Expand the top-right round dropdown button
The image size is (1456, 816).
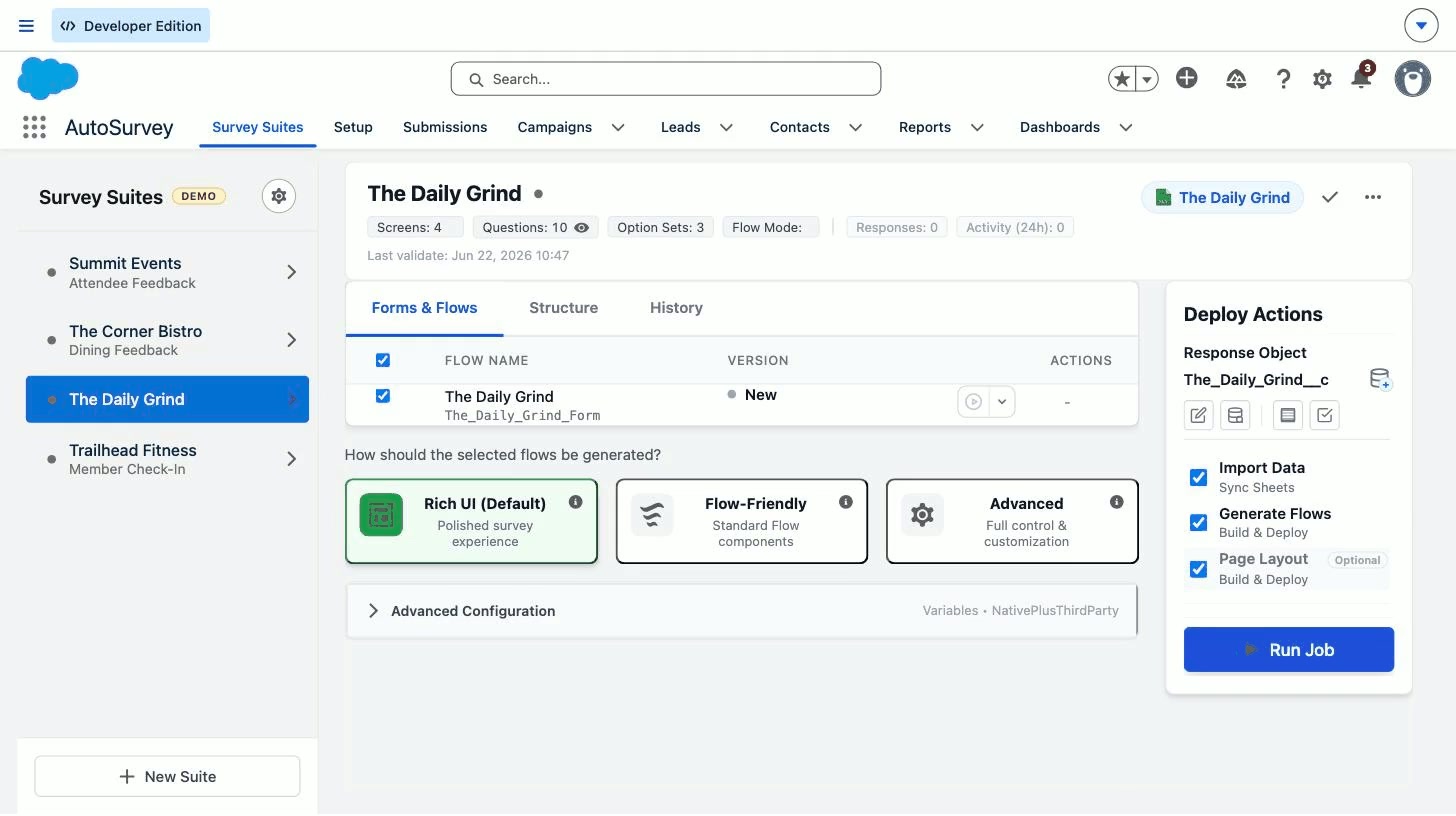point(1421,26)
